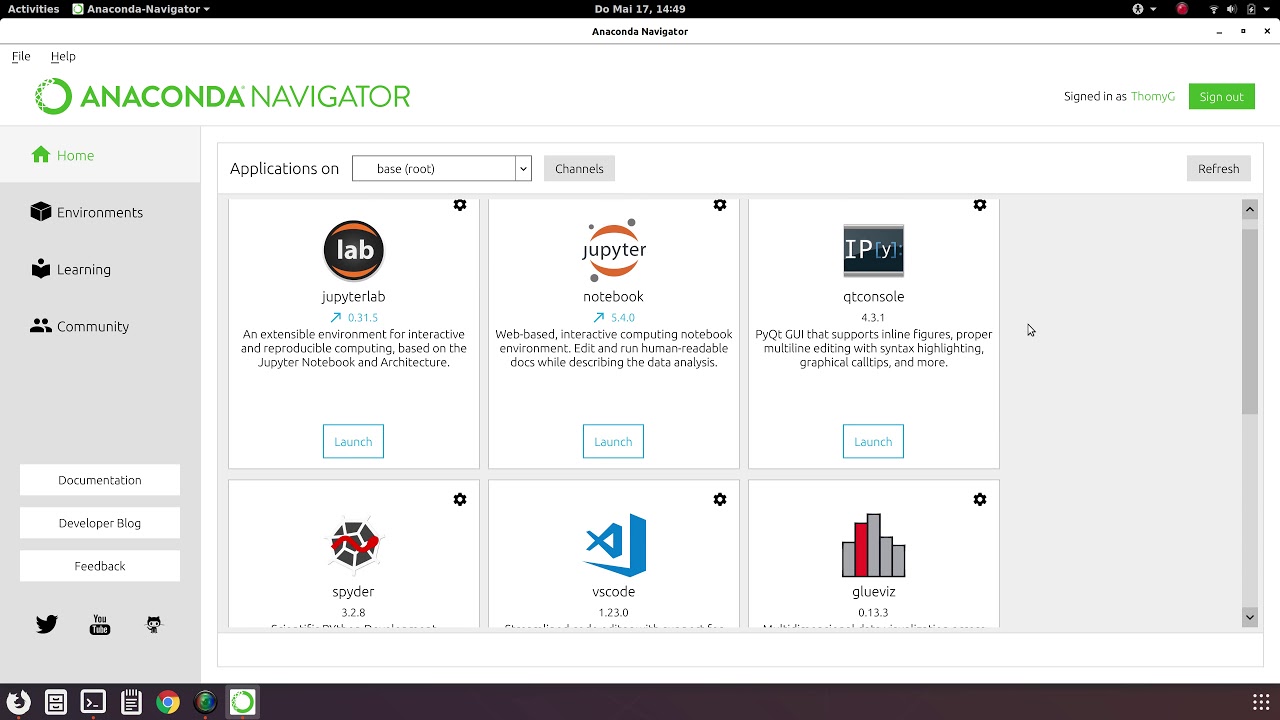Viewport: 1280px width, 720px height.
Task: Open Chrome from the dock
Action: [x=168, y=702]
